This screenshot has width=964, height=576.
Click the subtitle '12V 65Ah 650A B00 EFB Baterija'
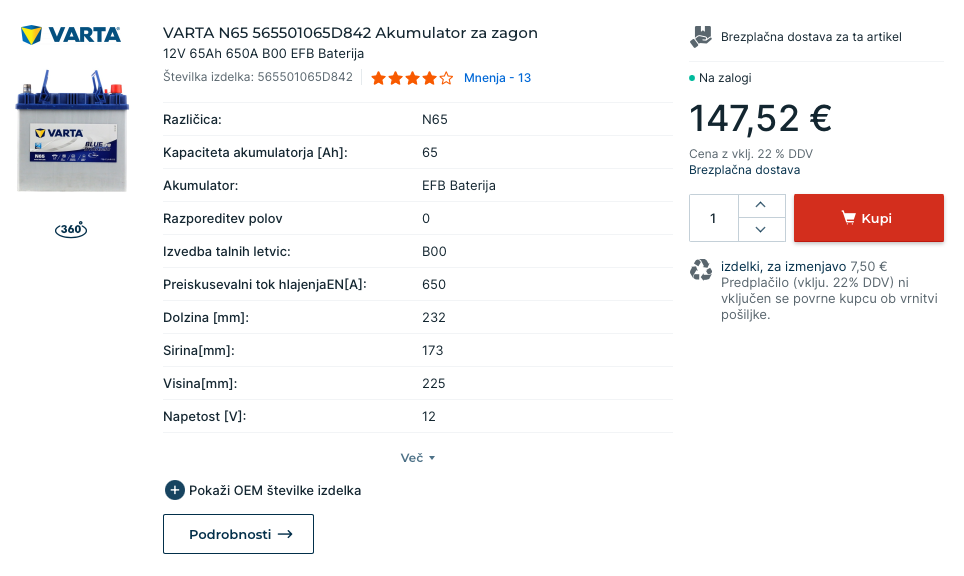pyautogui.click(x=263, y=53)
